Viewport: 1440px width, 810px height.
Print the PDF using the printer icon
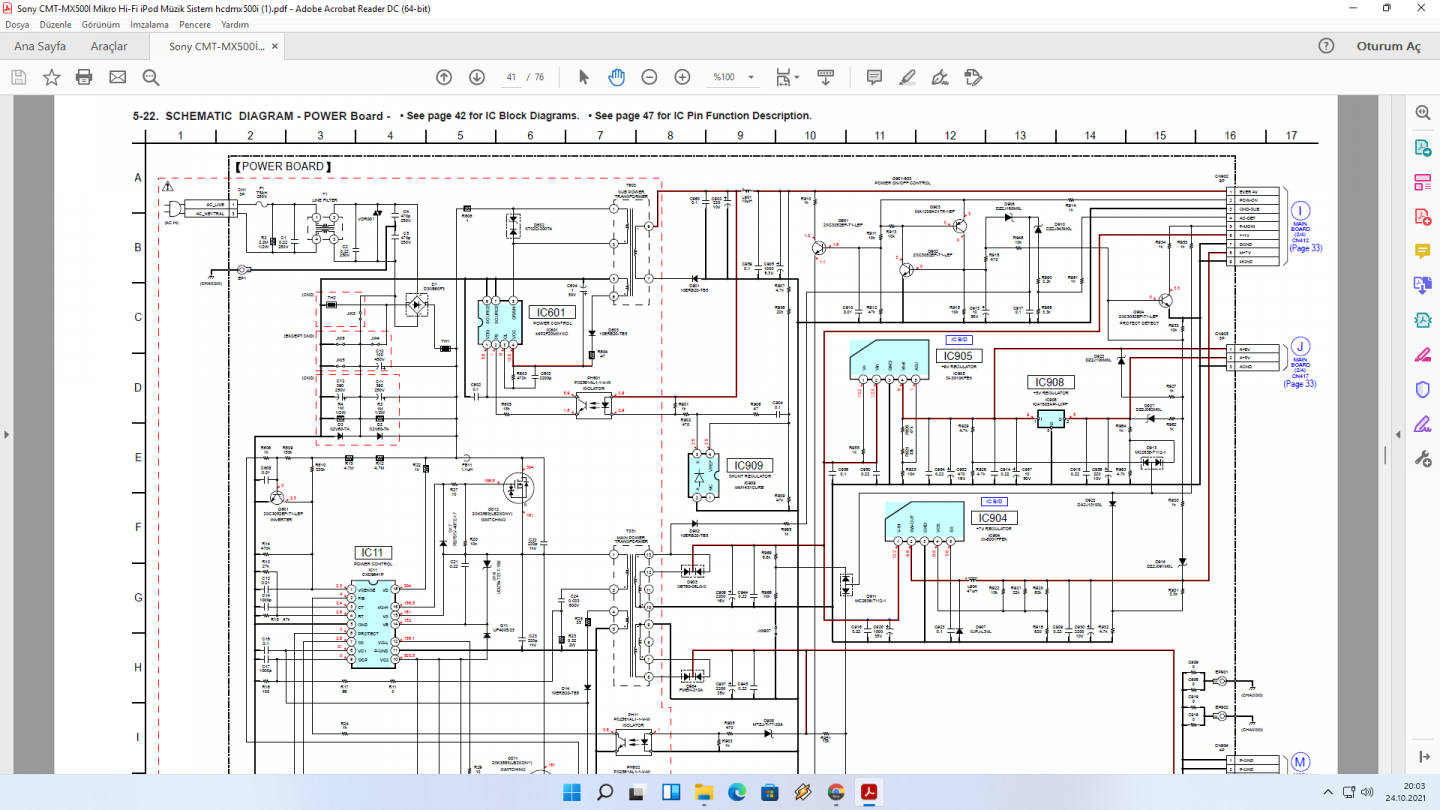coord(84,77)
